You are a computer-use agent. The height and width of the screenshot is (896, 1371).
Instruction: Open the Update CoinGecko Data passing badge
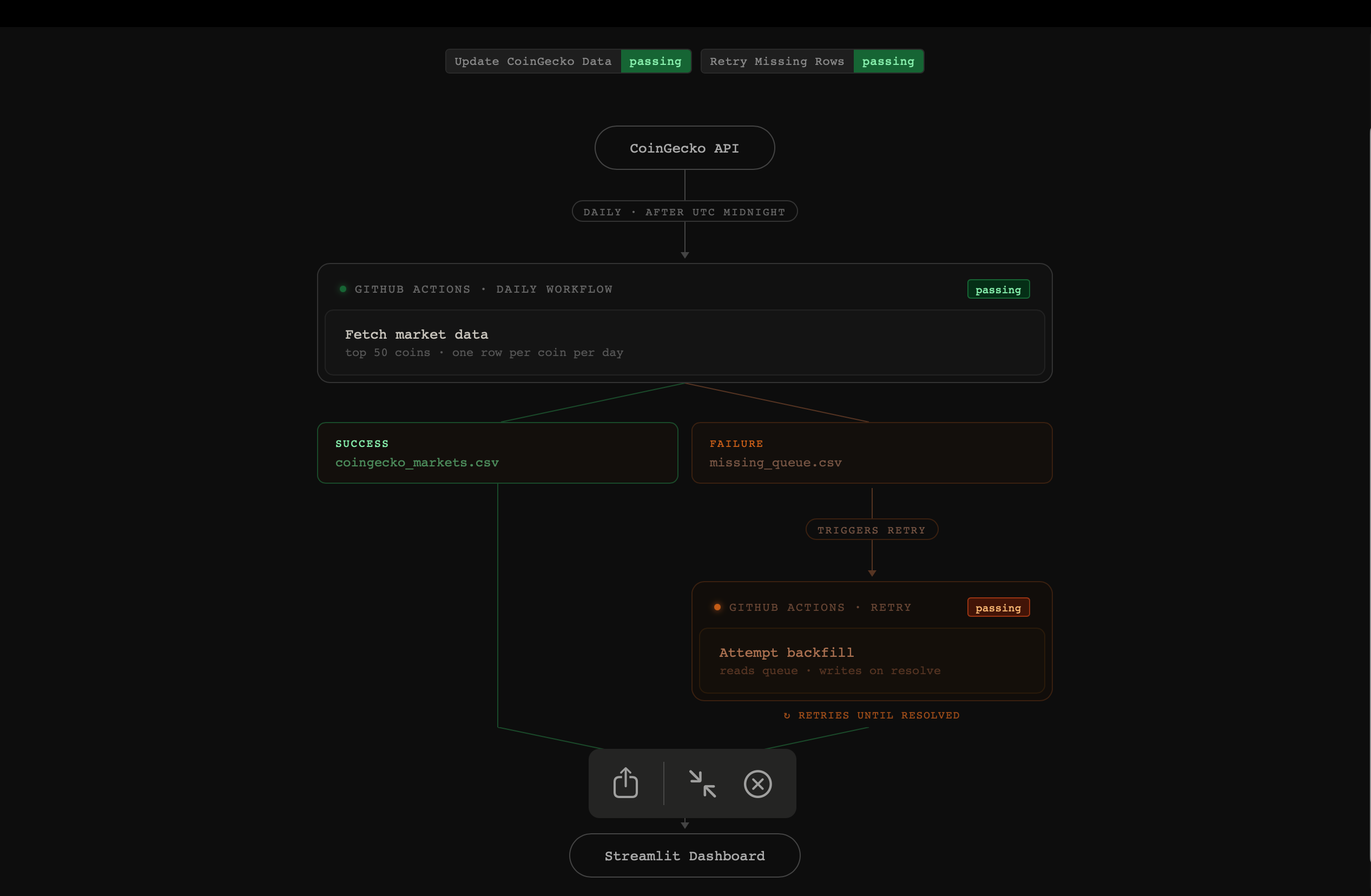[x=568, y=61]
